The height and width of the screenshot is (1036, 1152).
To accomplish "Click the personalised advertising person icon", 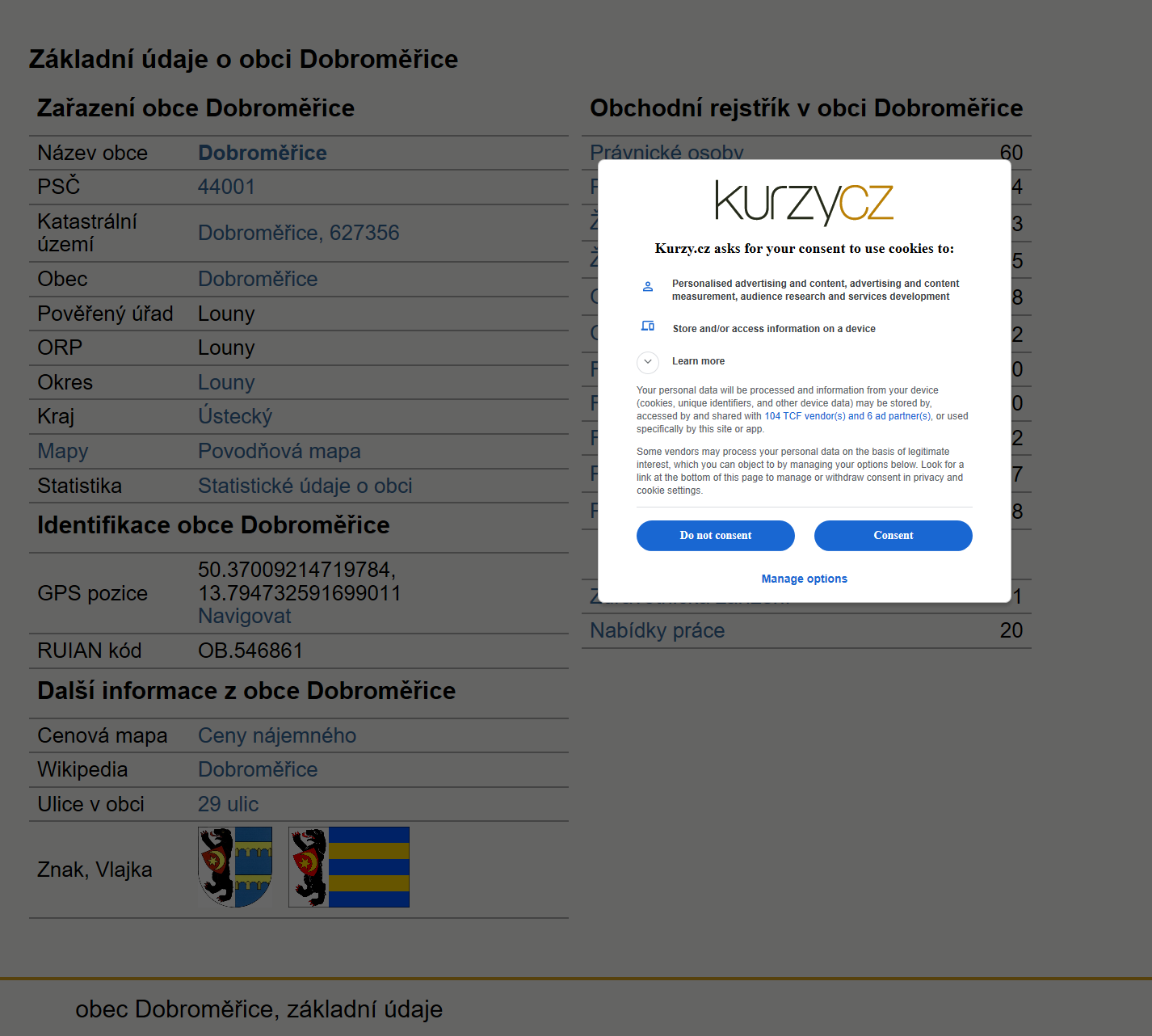I will tap(647, 286).
